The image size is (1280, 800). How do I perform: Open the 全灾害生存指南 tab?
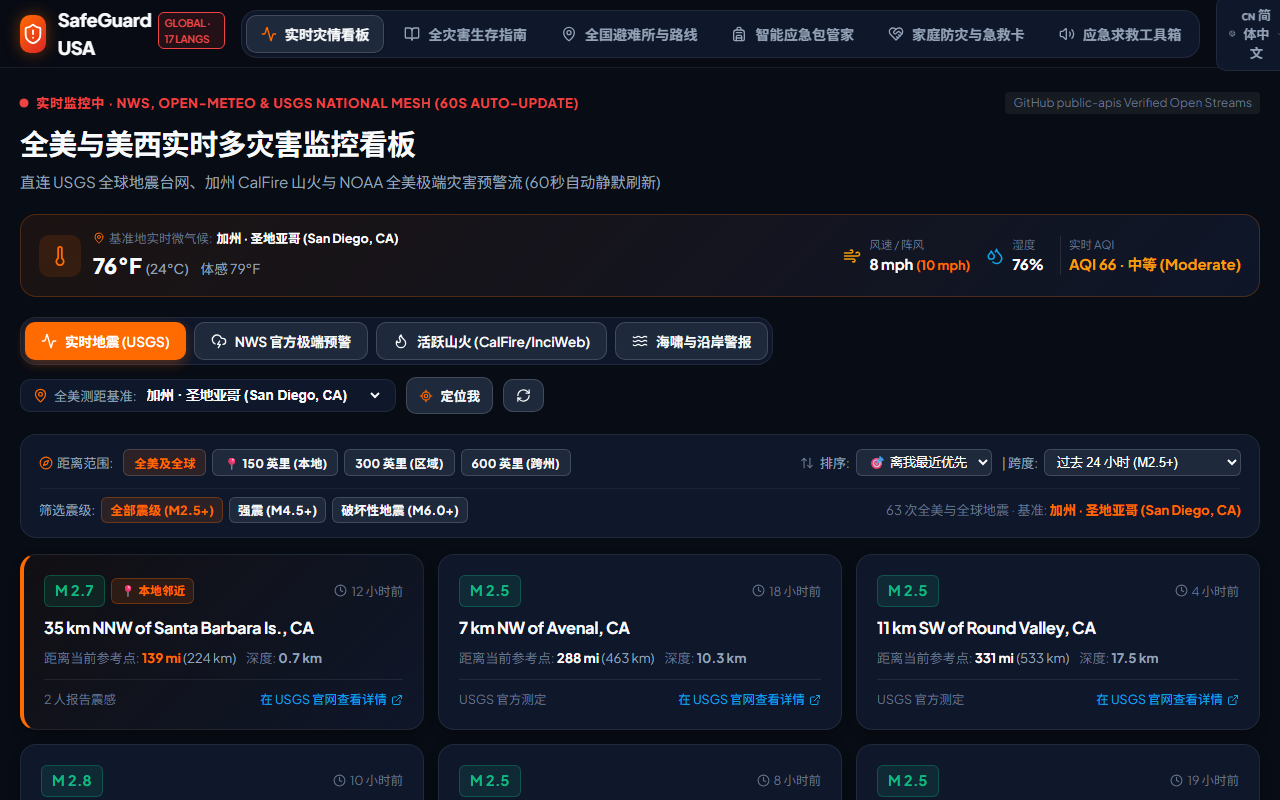pos(465,34)
